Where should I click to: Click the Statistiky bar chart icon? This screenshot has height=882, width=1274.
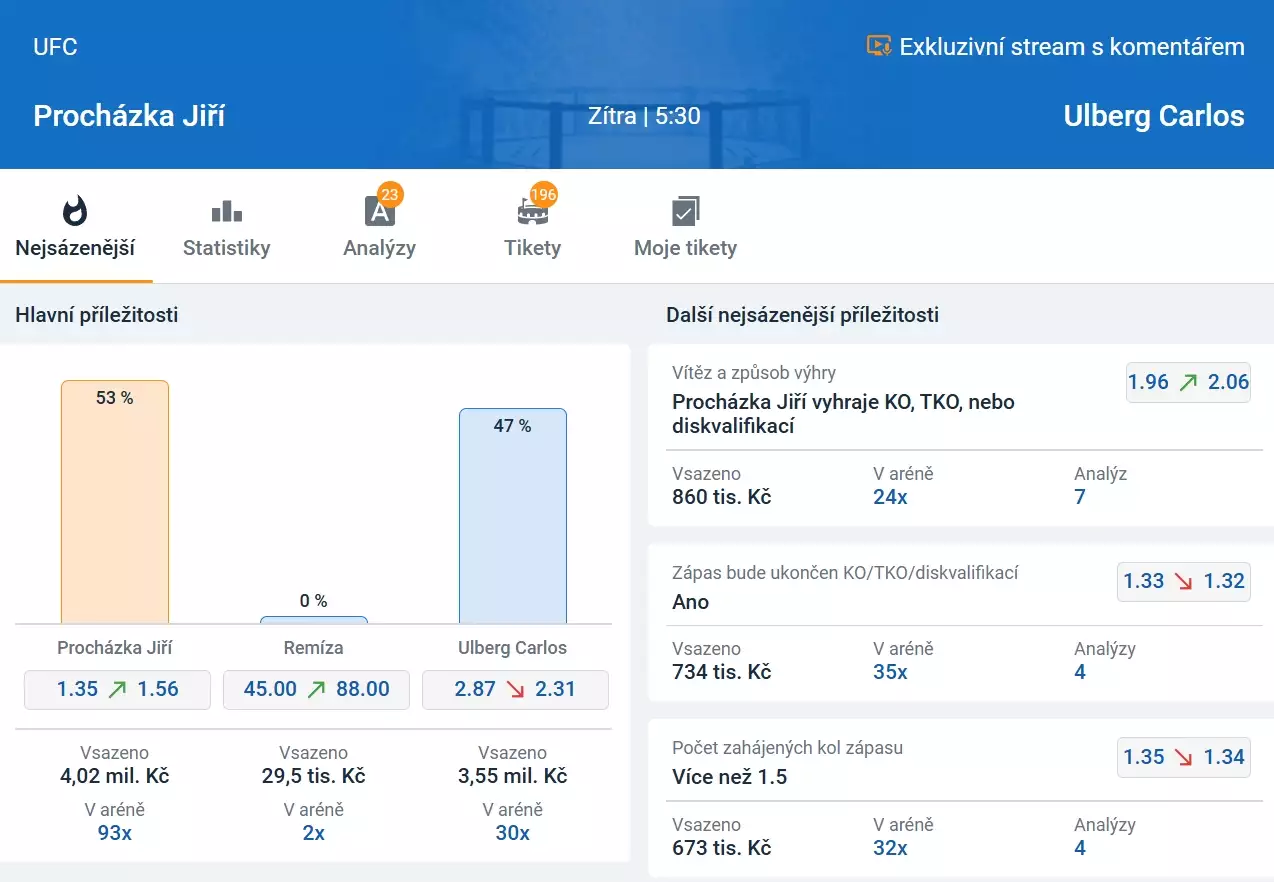(x=227, y=211)
